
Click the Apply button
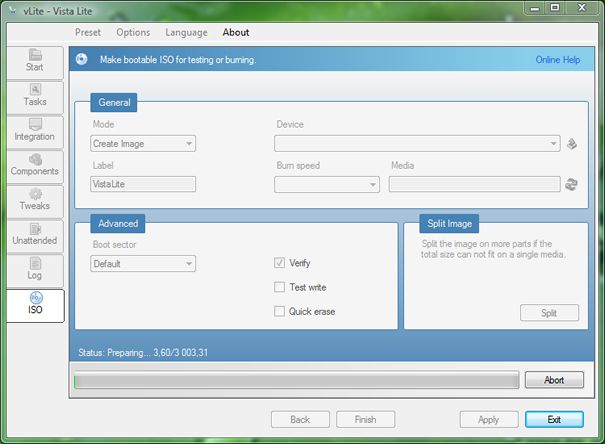click(488, 419)
